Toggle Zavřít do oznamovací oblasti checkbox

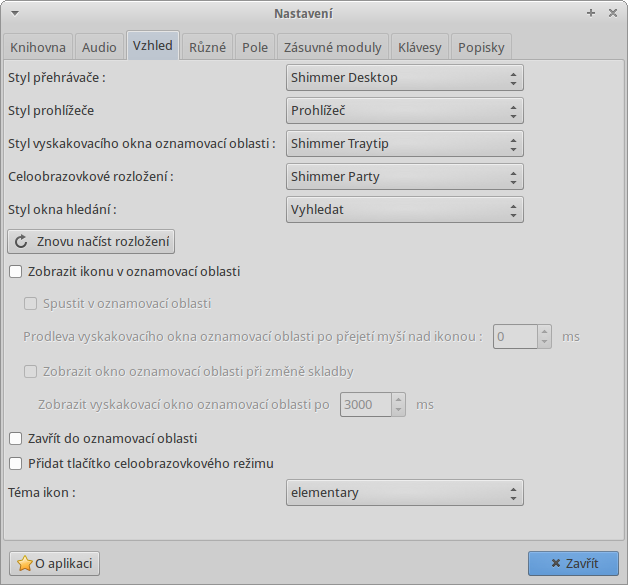16,438
